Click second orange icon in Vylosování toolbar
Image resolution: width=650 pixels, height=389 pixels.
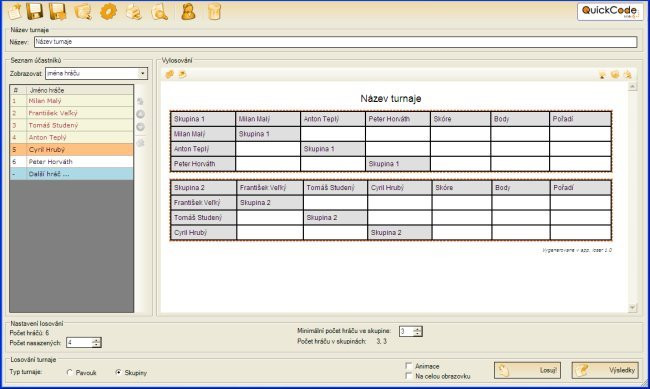(182, 74)
